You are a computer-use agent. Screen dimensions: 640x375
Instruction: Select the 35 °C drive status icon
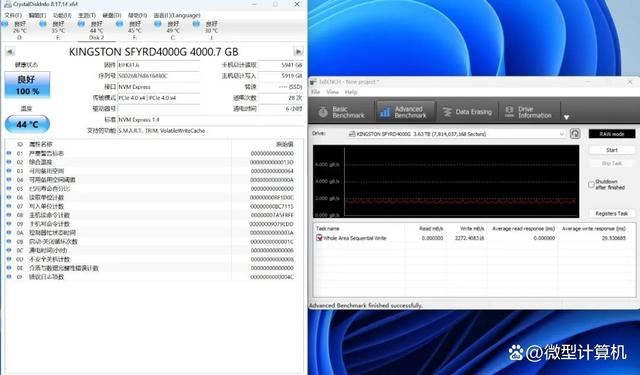click(x=42, y=24)
